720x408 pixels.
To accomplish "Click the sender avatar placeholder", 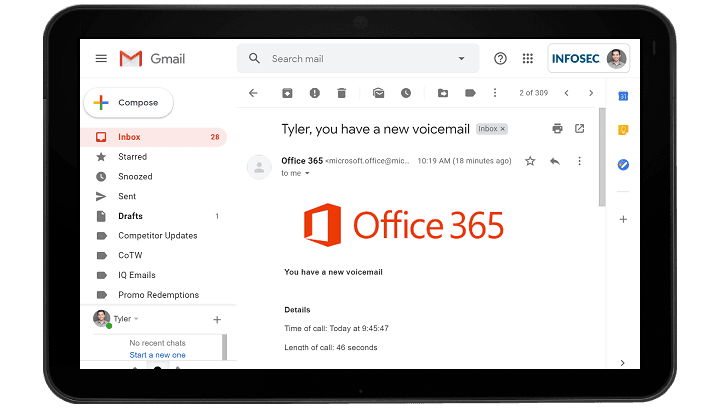I will (259, 167).
